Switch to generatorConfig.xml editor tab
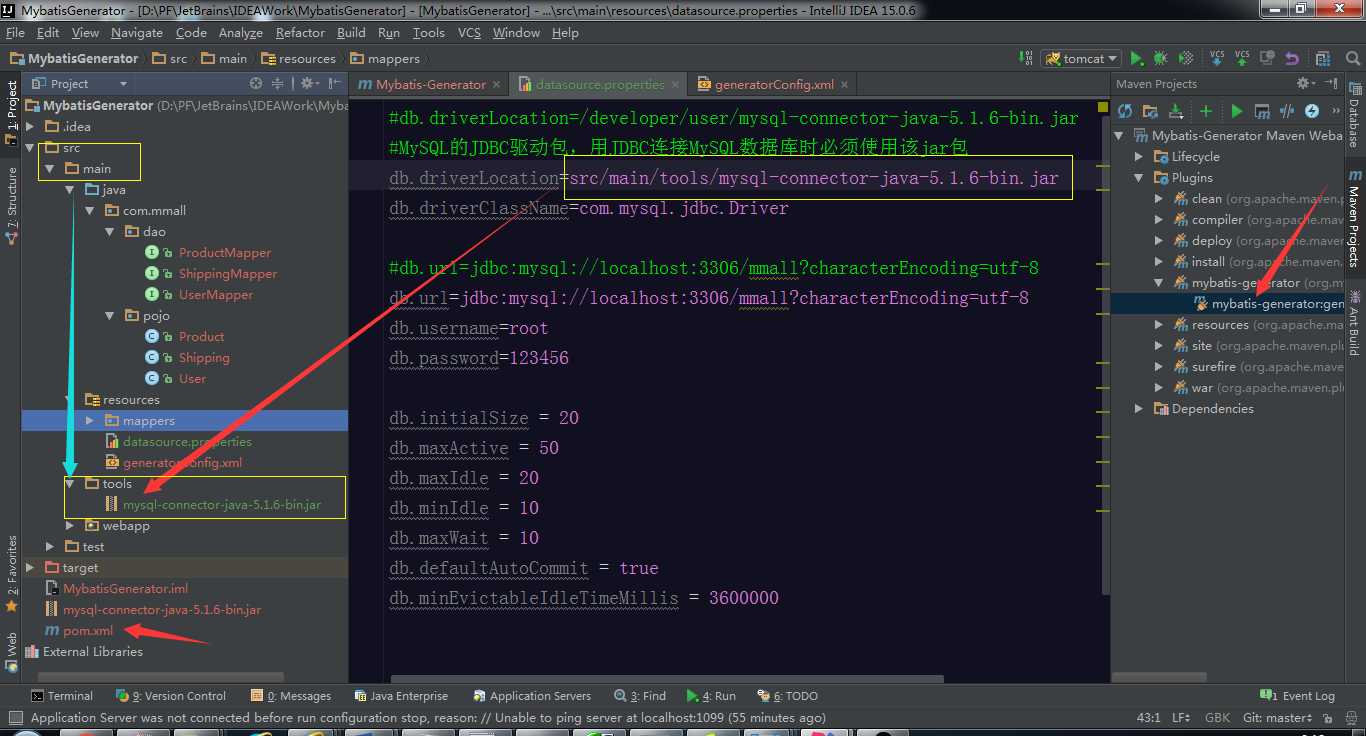Image resolution: width=1366 pixels, height=736 pixels. pos(774,84)
